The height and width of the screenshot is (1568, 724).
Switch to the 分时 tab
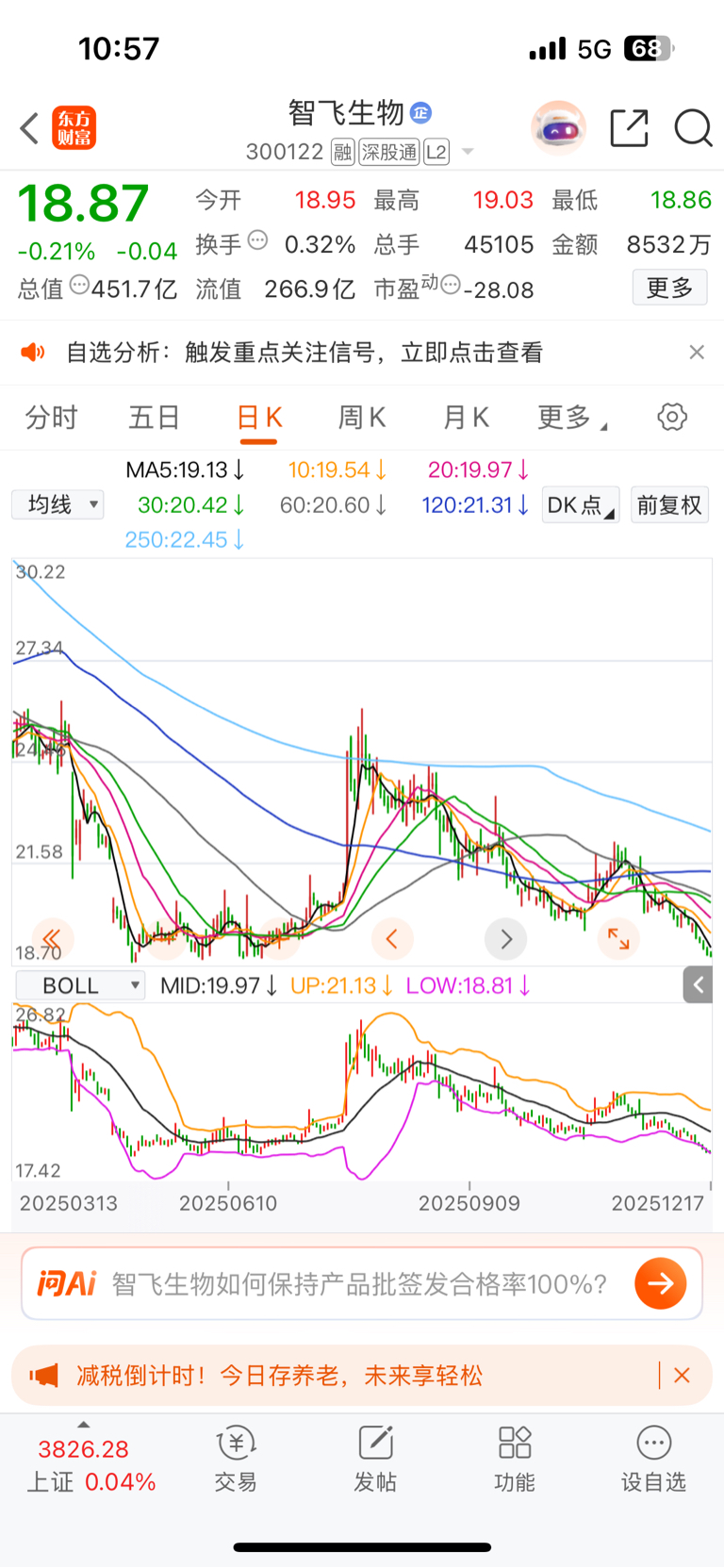click(x=51, y=418)
